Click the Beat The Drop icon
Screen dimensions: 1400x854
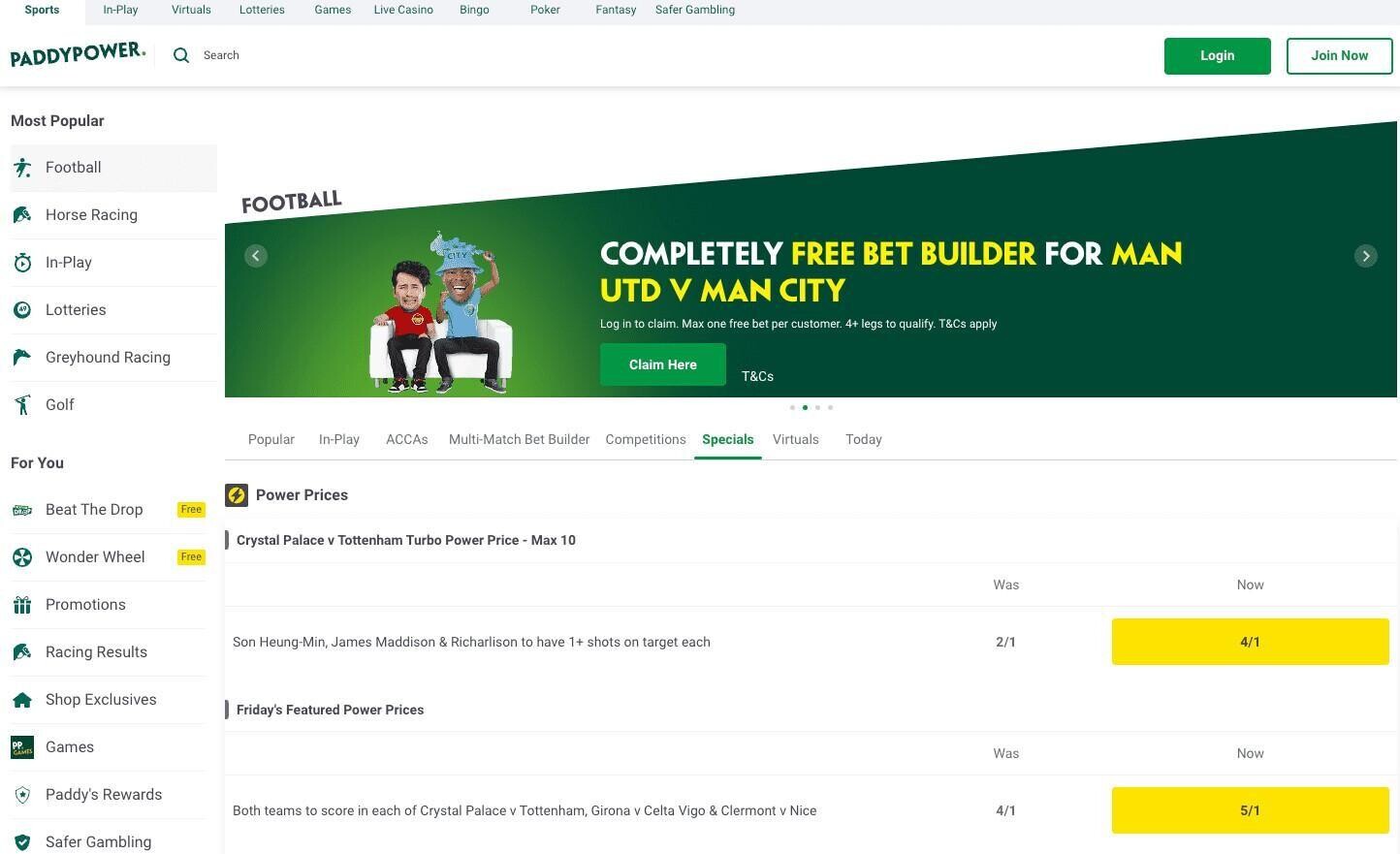22,510
